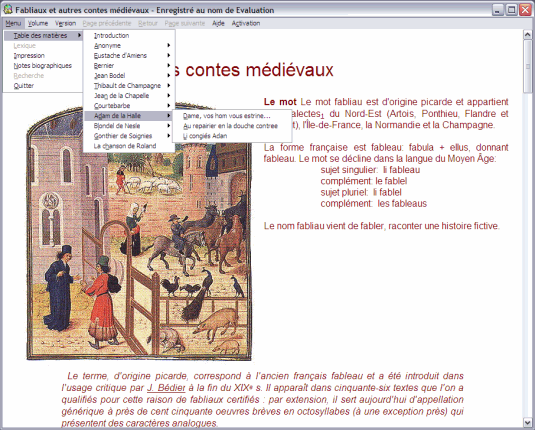Open Notes biographiques entry
Image resolution: width=535 pixels, height=430 pixels.
pyautogui.click(x=43, y=66)
